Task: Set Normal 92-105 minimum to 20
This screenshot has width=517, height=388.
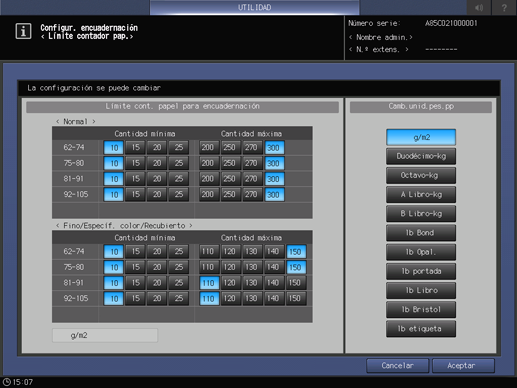Action: (157, 194)
